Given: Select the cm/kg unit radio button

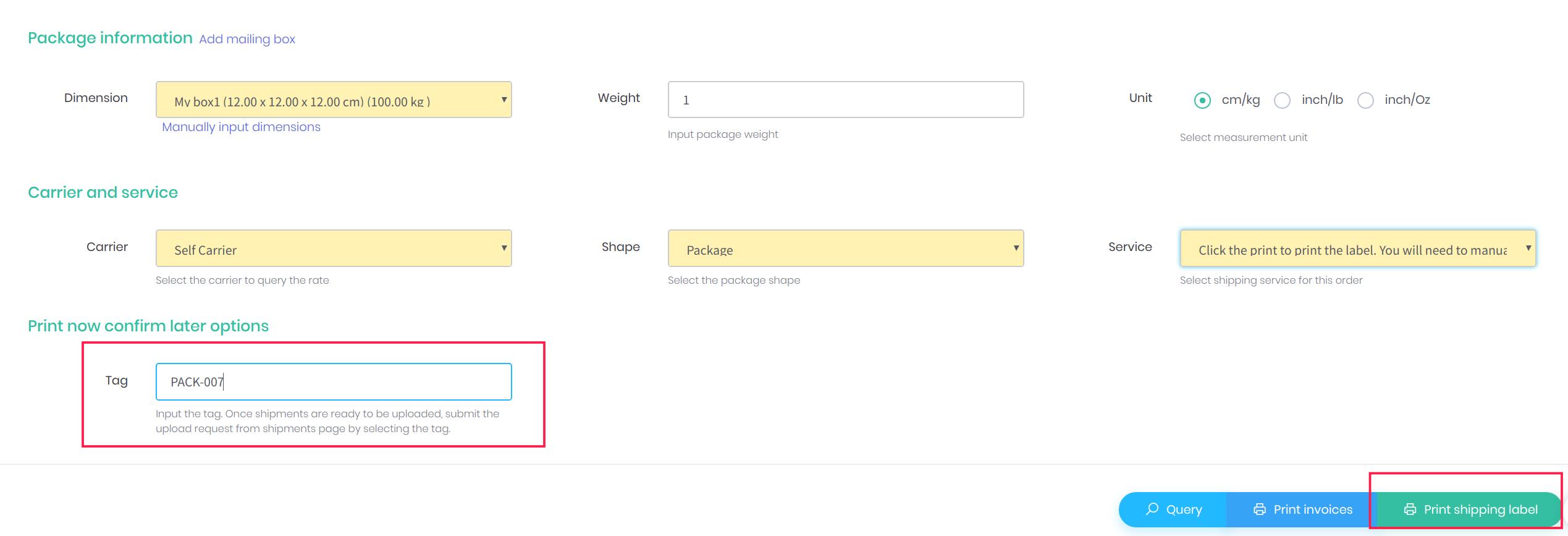Looking at the screenshot, I should [x=1202, y=100].
